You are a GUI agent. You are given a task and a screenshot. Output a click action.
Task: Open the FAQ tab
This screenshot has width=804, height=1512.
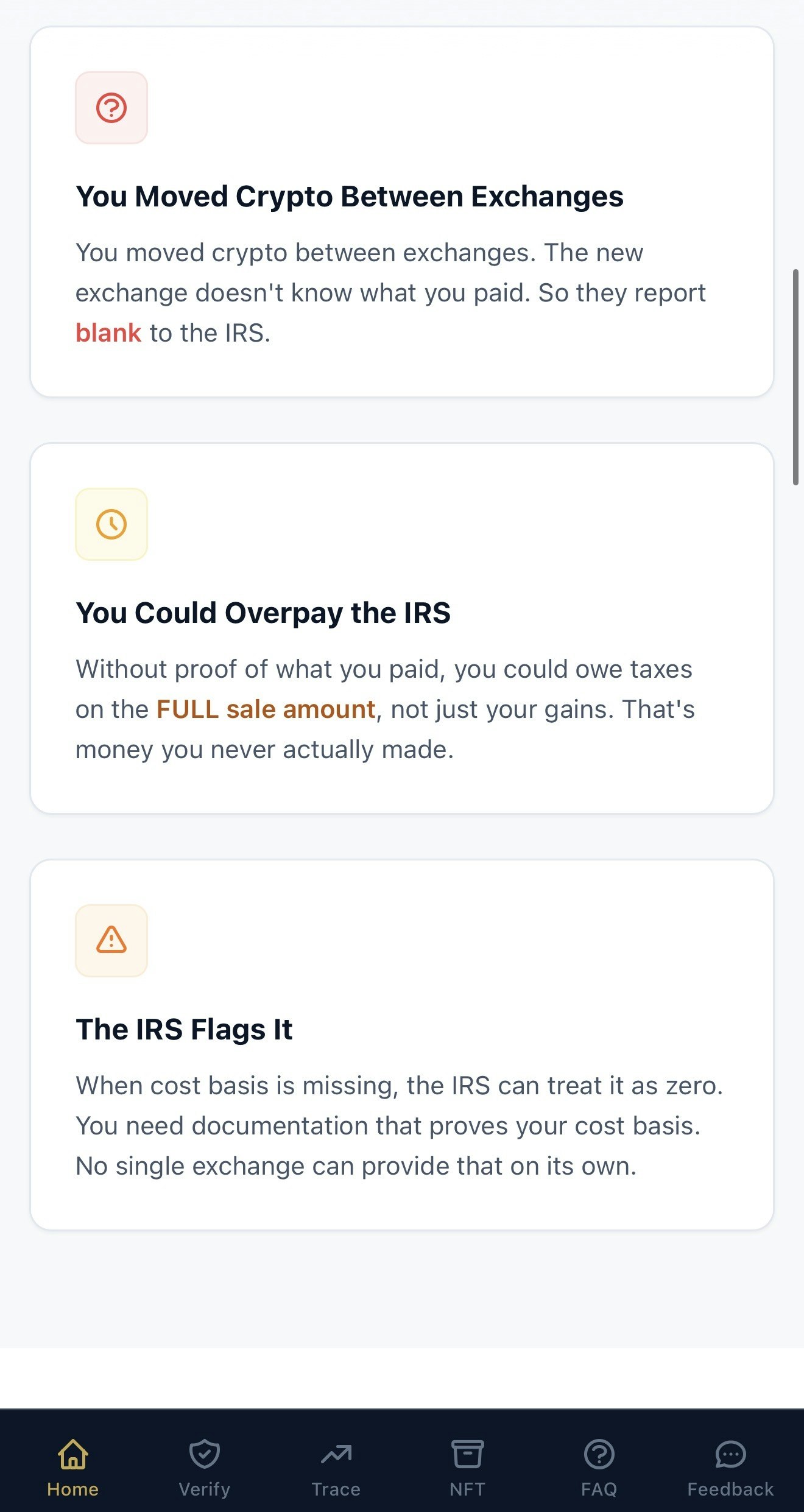coord(599,1468)
